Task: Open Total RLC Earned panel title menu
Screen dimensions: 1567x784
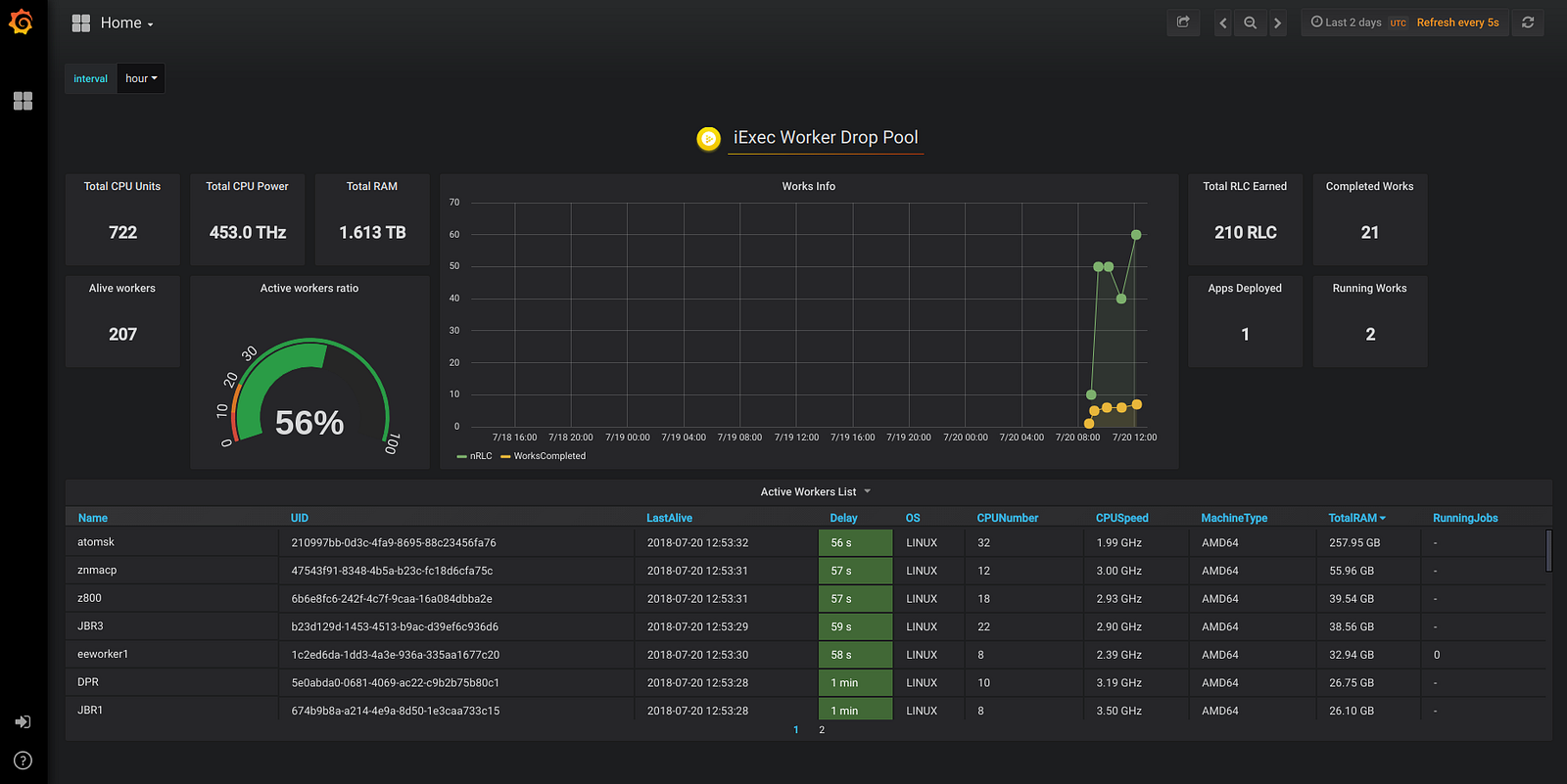Action: coord(1245,186)
